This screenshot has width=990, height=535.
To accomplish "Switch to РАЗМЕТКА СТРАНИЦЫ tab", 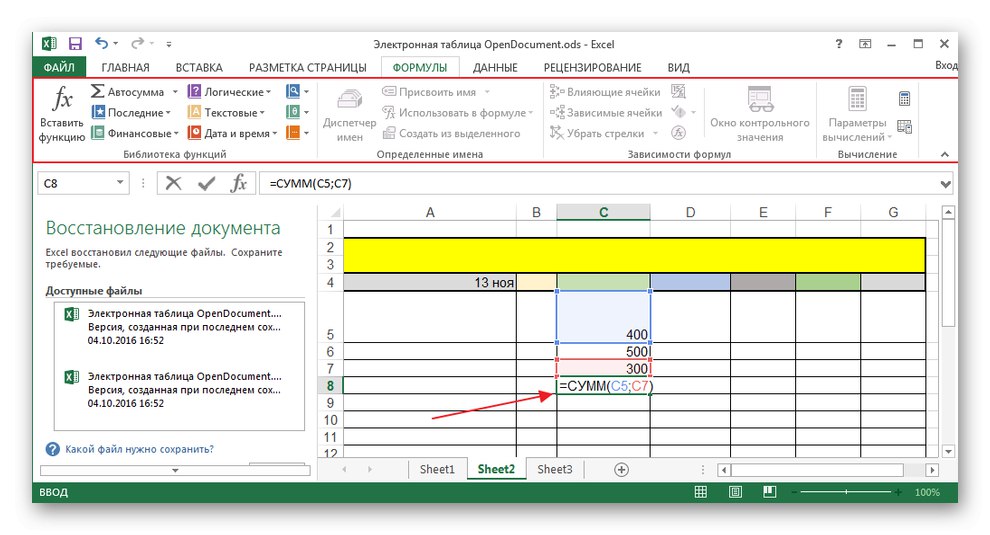I will tap(307, 68).
